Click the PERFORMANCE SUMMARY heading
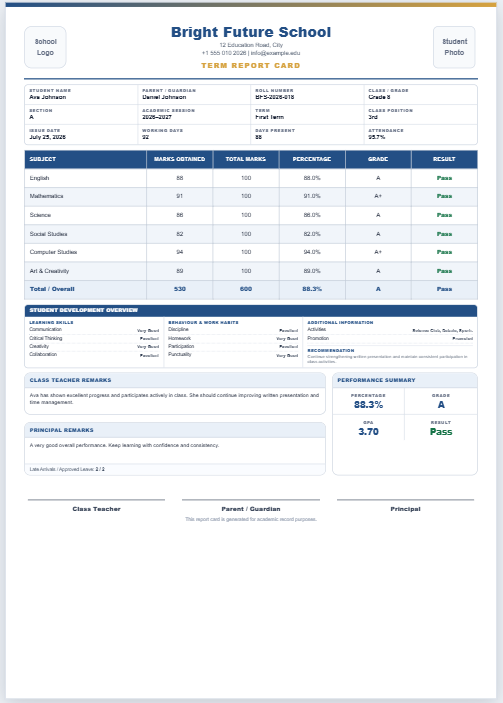 pyautogui.click(x=376, y=380)
